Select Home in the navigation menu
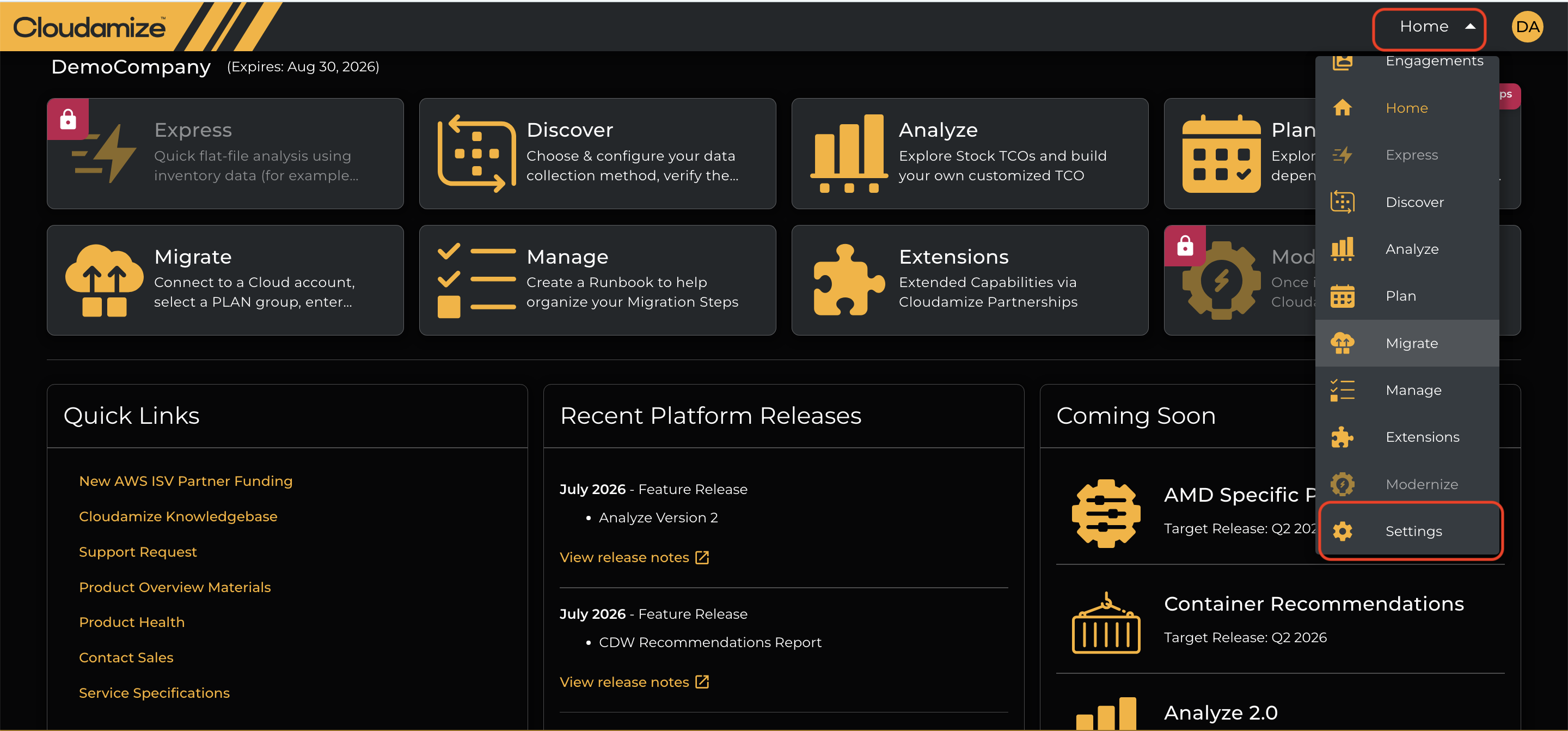 [x=1407, y=108]
